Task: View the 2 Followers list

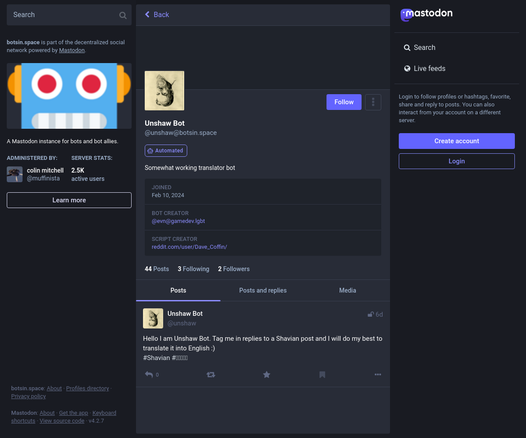Action: point(234,269)
